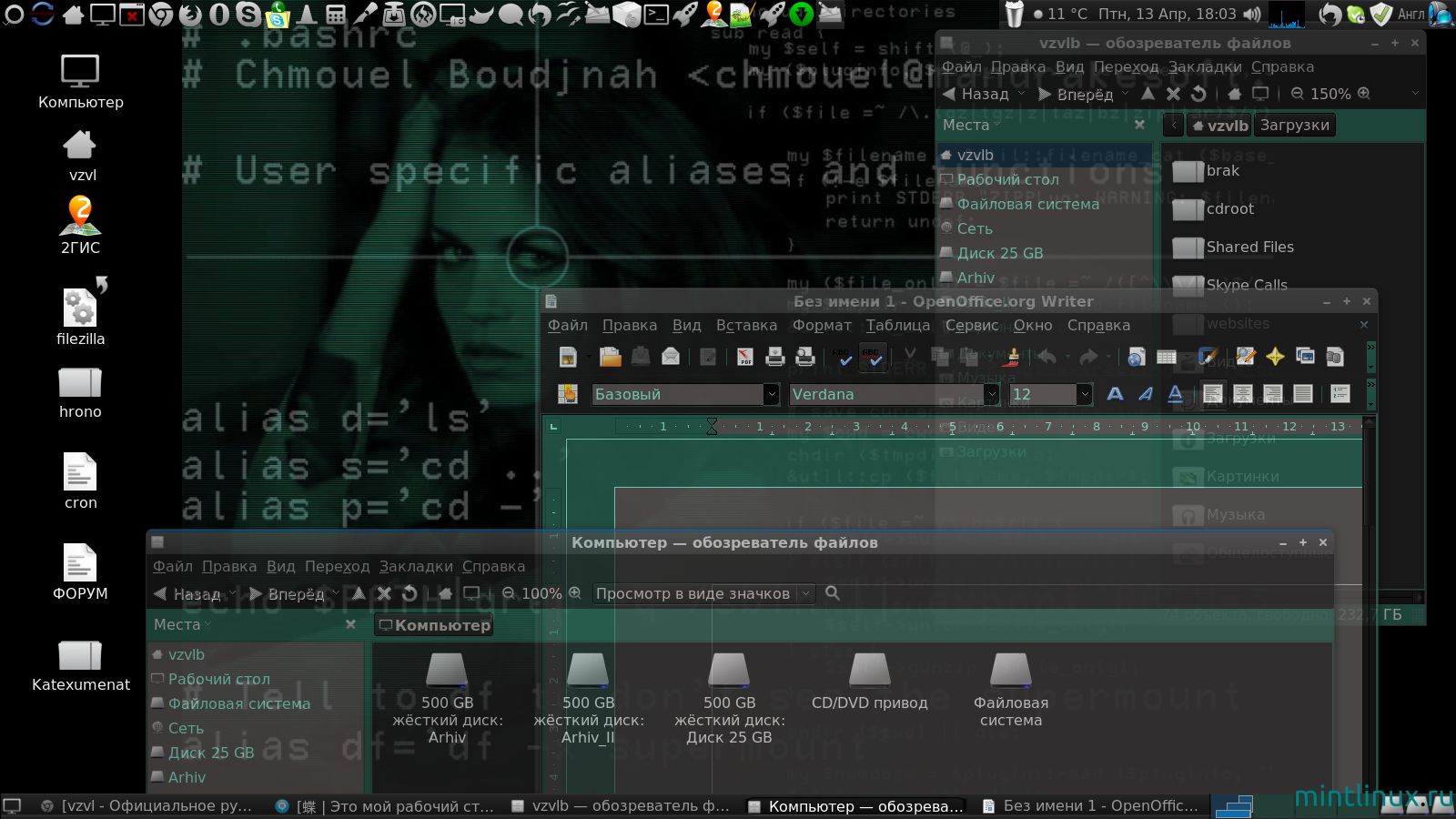This screenshot has height=819, width=1456.
Task: Click Reload icon in Компьютер file browser
Action: coord(409,593)
